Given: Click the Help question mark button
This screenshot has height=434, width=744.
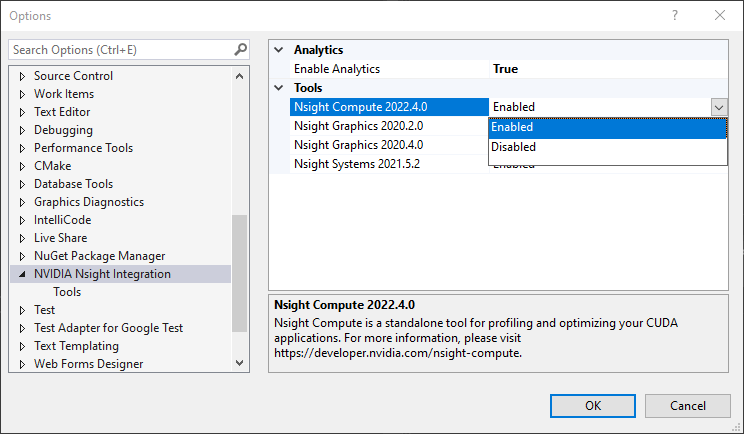Looking at the screenshot, I should click(x=675, y=16).
